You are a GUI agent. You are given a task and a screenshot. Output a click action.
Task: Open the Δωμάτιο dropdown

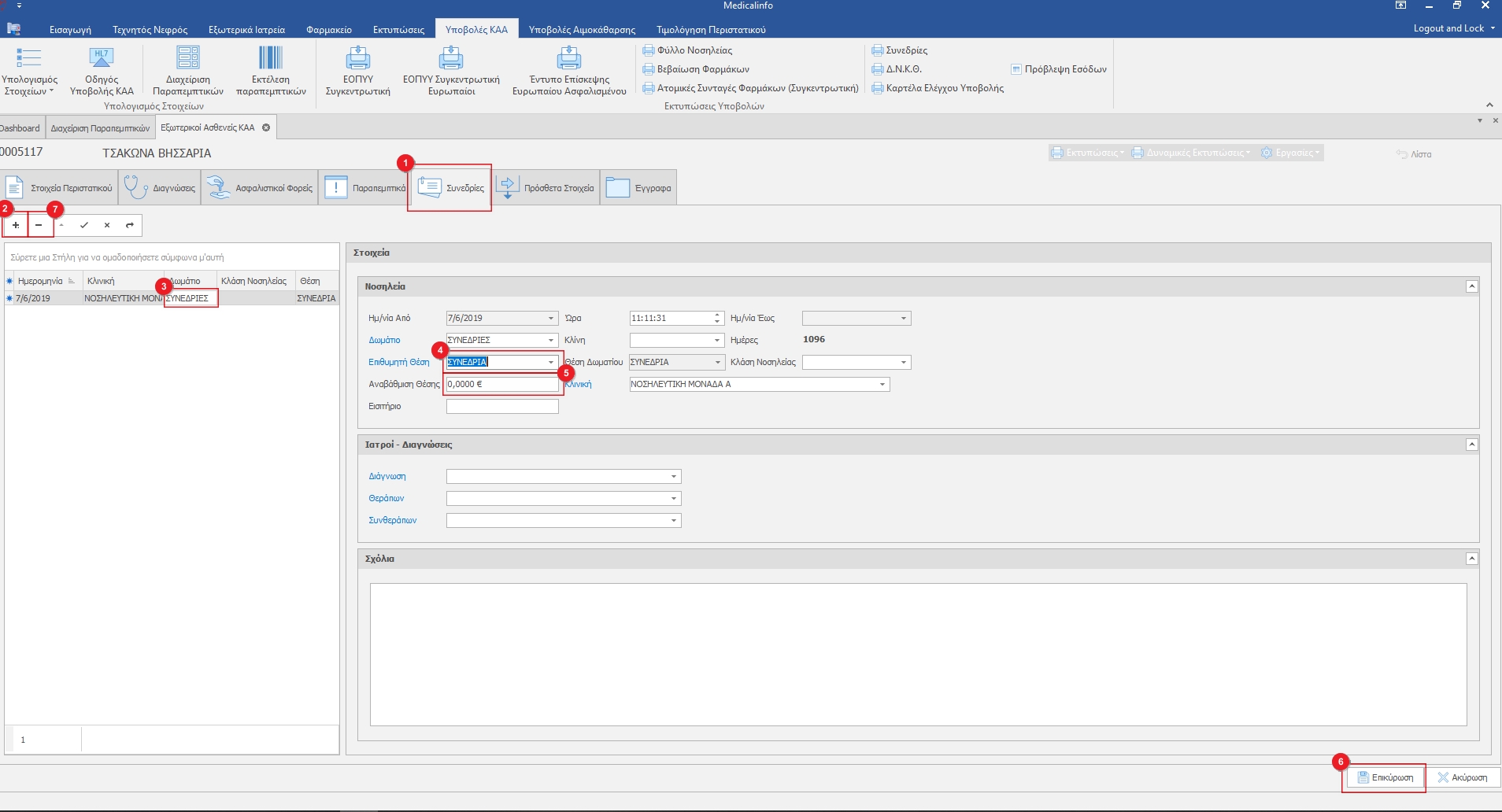click(x=551, y=341)
